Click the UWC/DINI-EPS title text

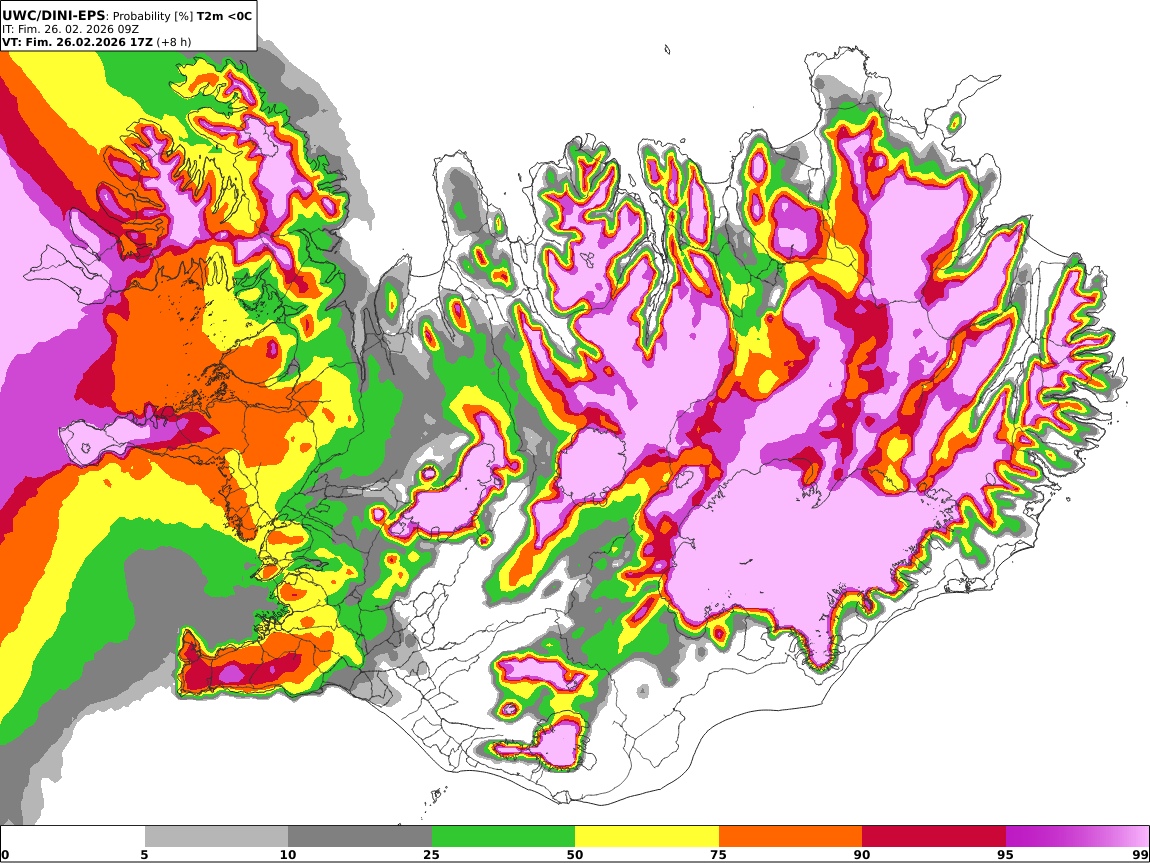tap(54, 15)
